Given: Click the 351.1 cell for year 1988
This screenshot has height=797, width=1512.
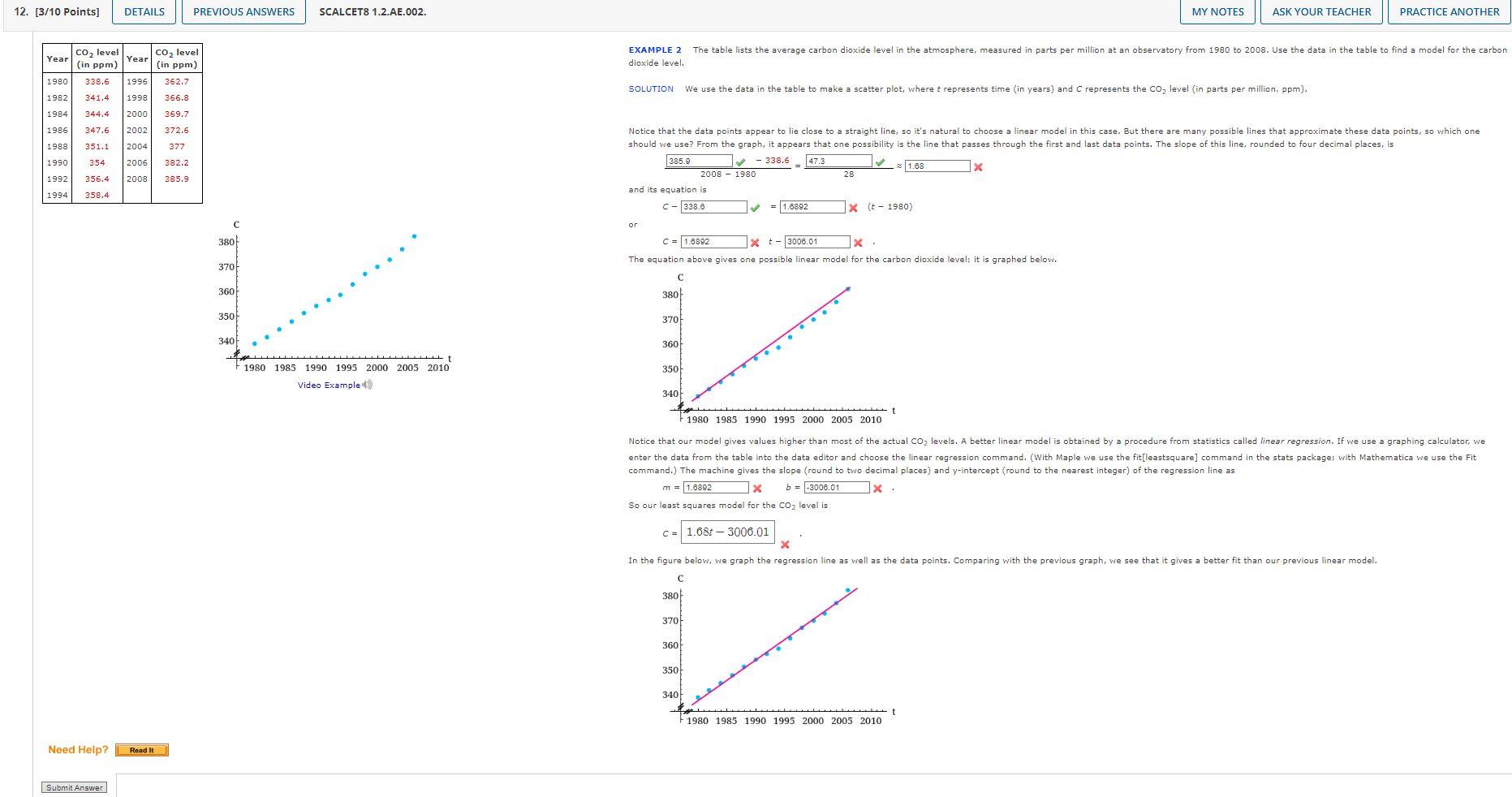Looking at the screenshot, I should (97, 146).
